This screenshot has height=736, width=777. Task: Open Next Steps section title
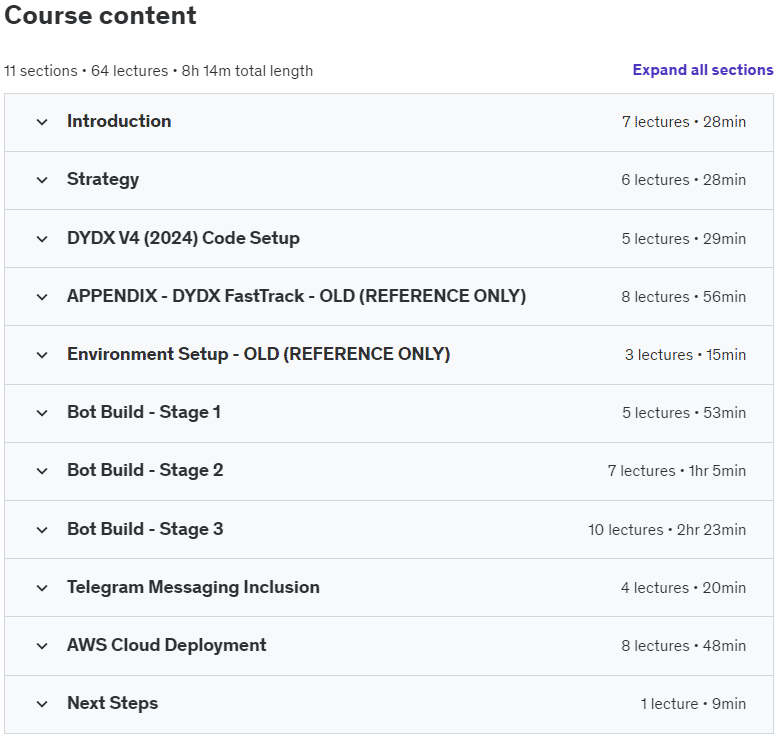tap(112, 703)
